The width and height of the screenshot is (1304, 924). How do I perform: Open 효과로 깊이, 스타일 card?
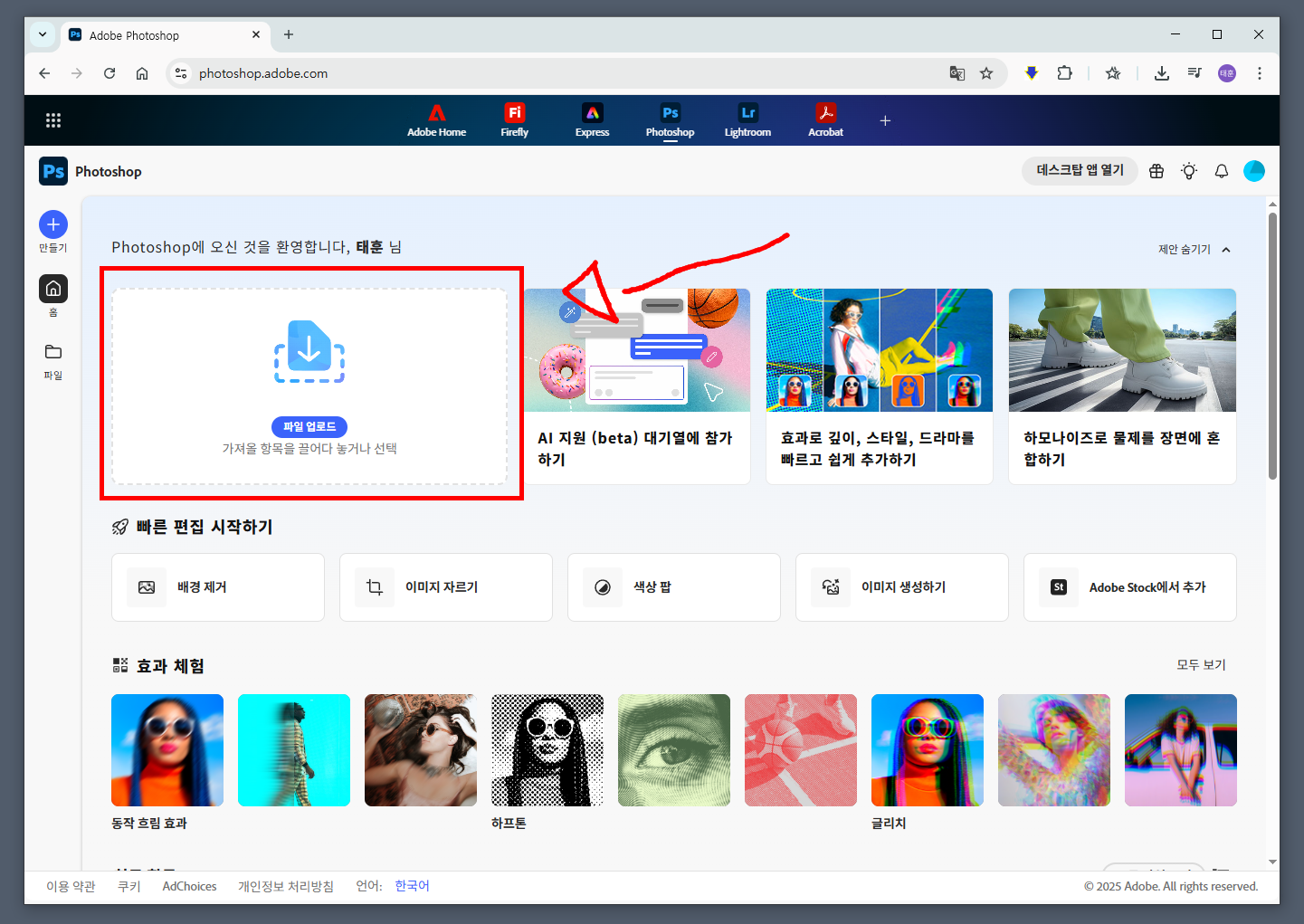[x=880, y=386]
